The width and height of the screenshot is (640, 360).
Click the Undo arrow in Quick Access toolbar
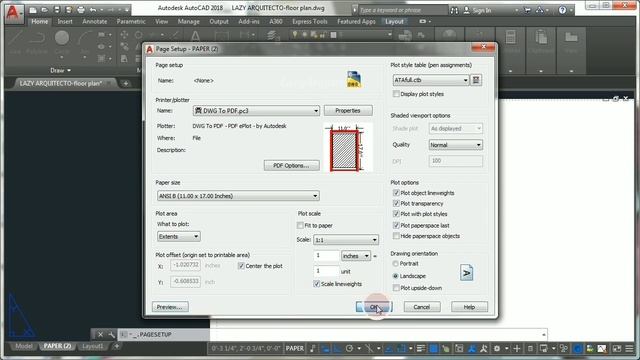(x=93, y=10)
